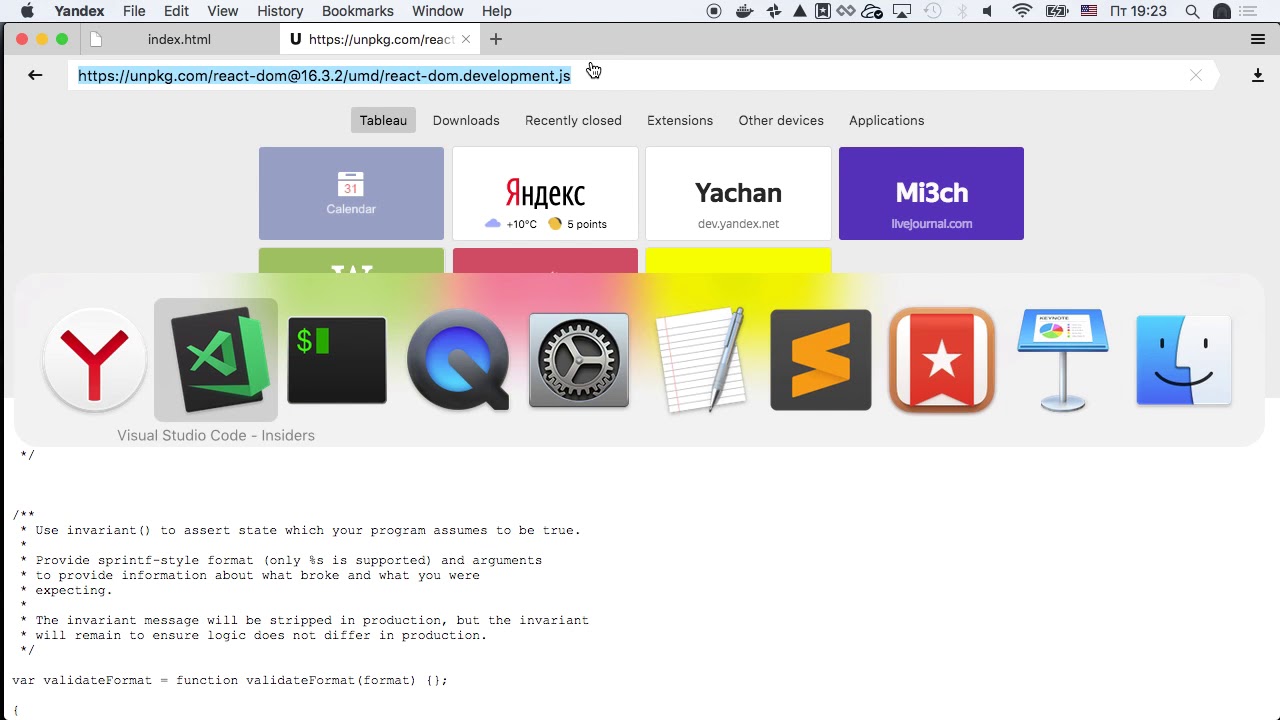Image resolution: width=1280 pixels, height=720 pixels.
Task: Open Spotlight search magnifier
Action: point(1192,11)
